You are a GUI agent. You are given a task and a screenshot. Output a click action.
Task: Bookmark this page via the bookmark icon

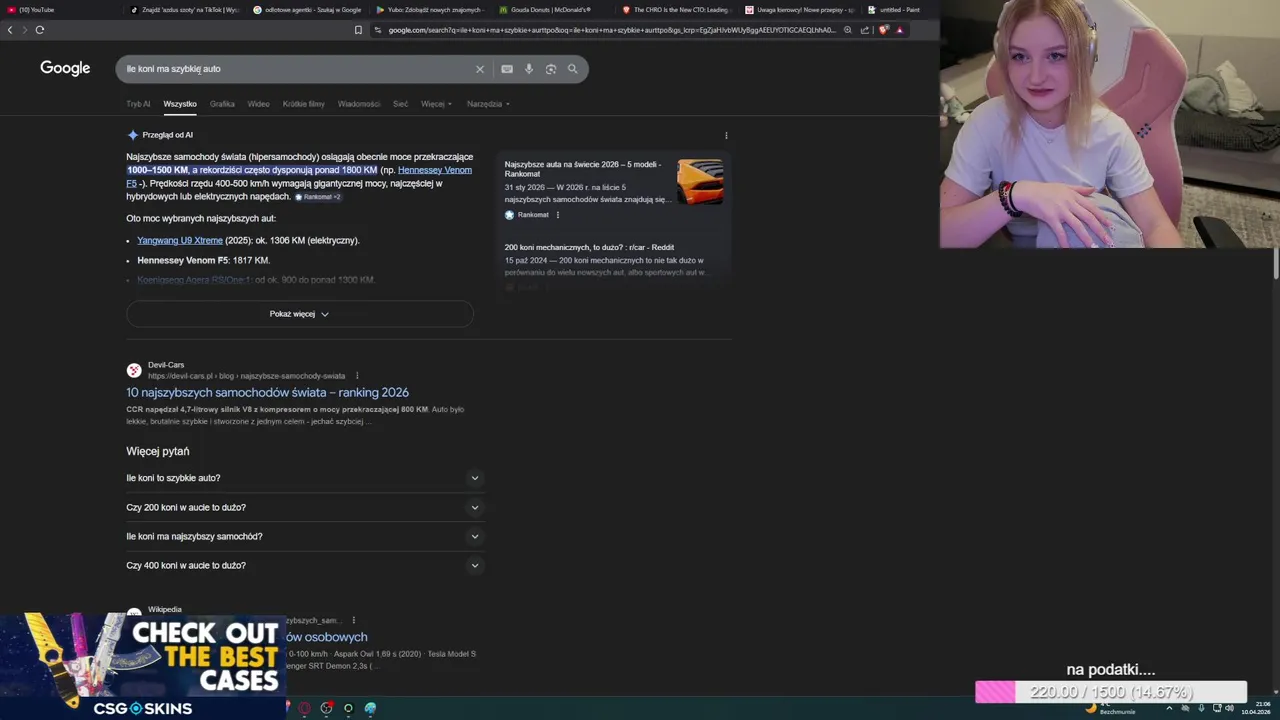358,30
